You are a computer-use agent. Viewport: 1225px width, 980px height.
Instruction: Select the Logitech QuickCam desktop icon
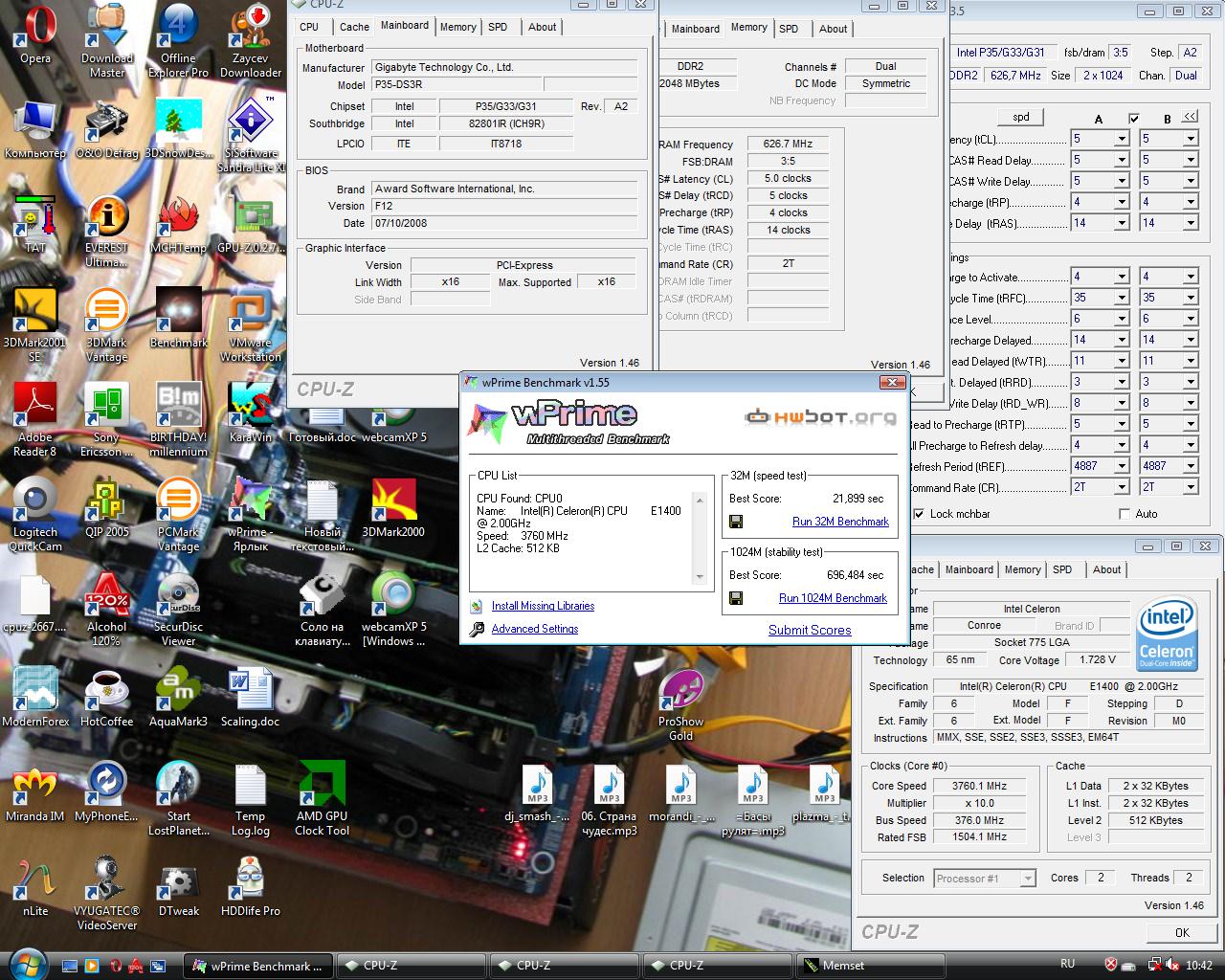(x=35, y=515)
